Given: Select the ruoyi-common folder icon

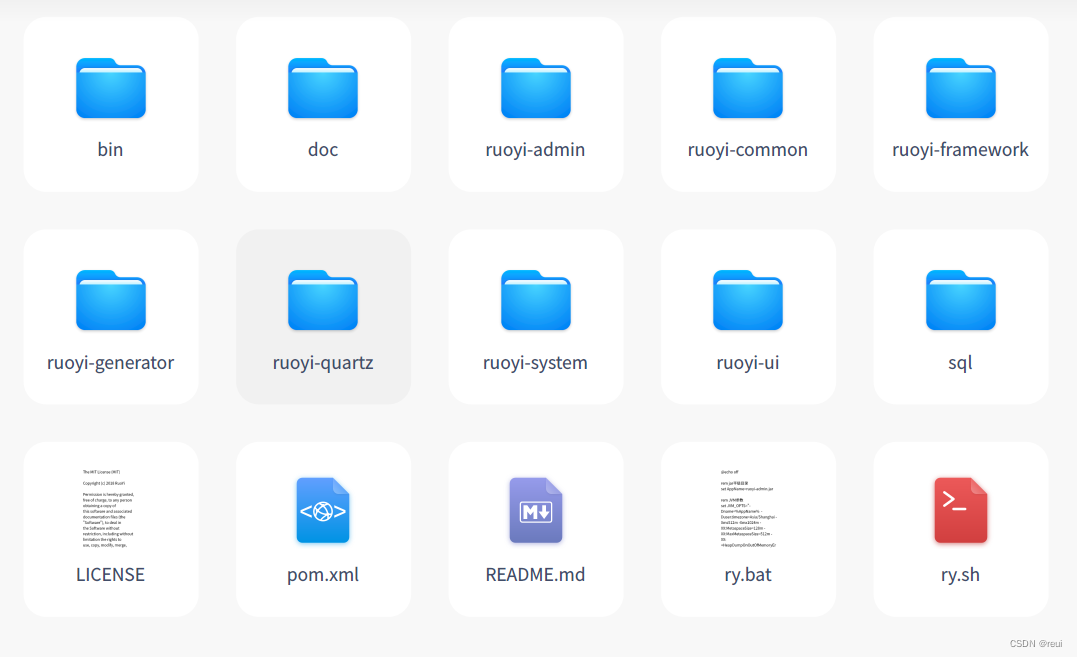Looking at the screenshot, I should [x=748, y=88].
